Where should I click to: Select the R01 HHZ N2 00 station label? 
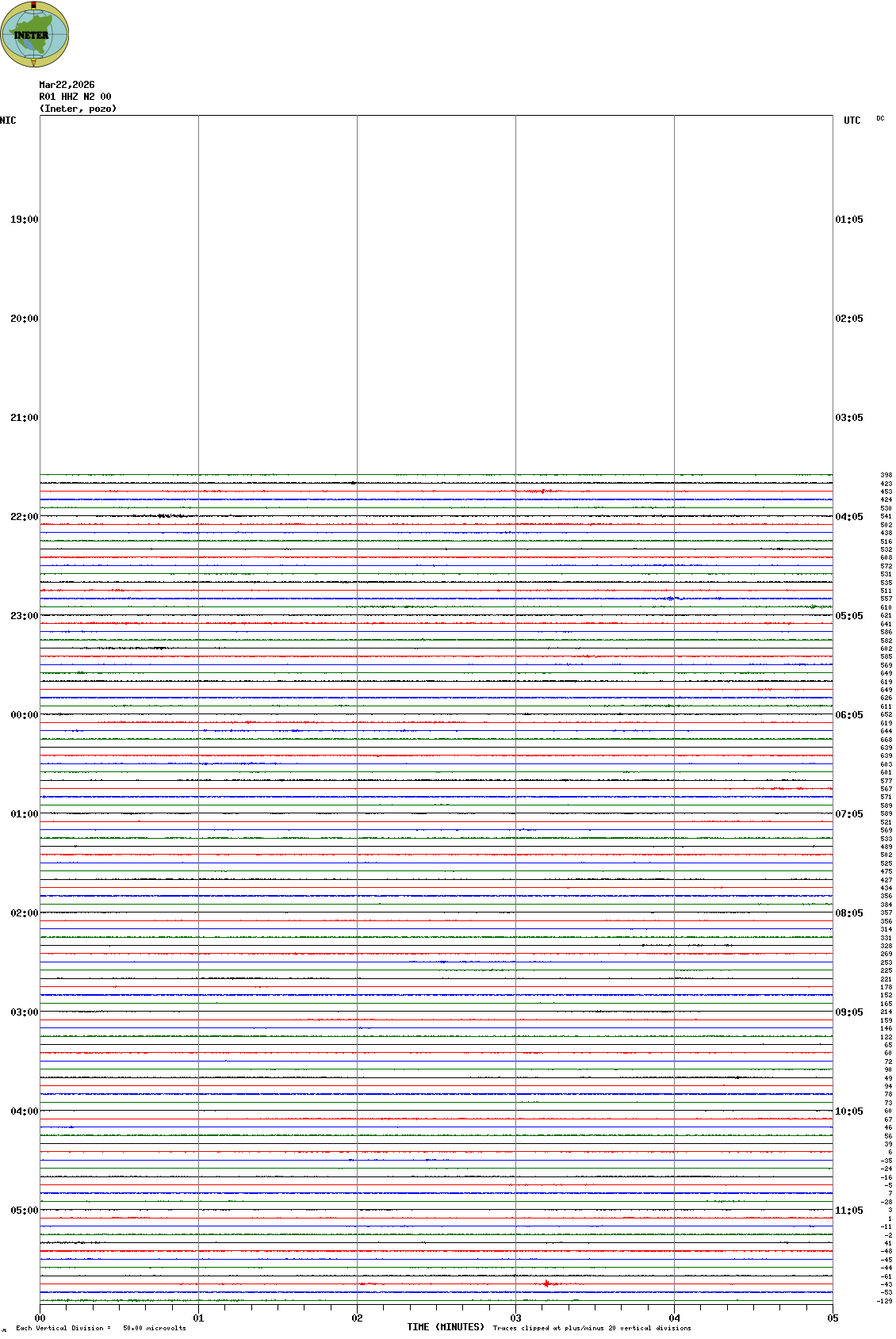(75, 97)
